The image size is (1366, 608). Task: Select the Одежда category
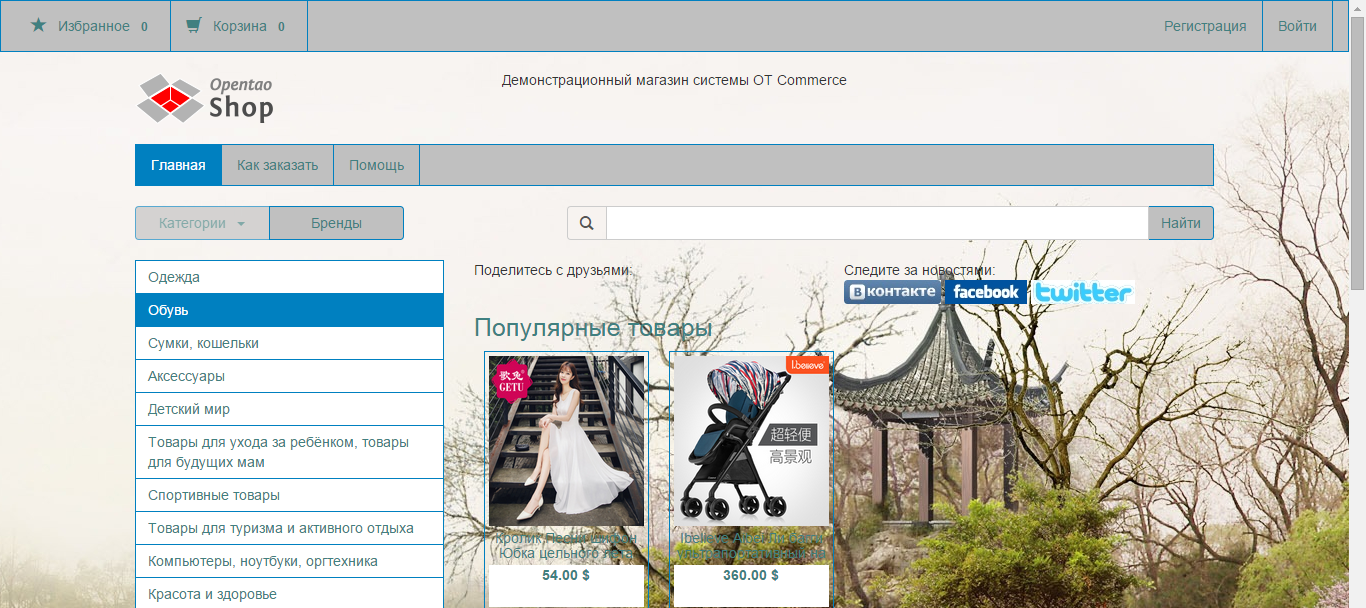(289, 277)
